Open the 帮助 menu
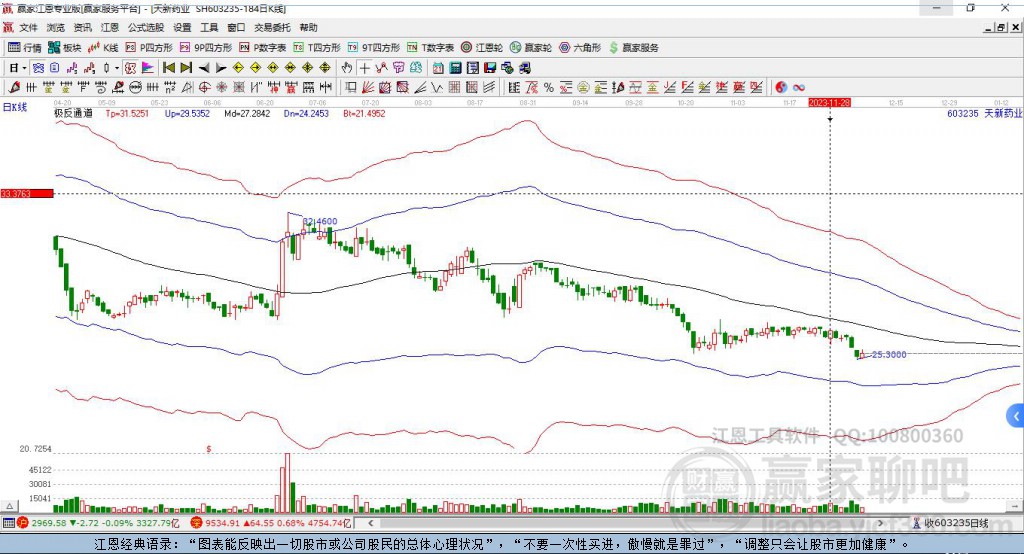Viewport: 1024px width, 554px height. coord(308,27)
